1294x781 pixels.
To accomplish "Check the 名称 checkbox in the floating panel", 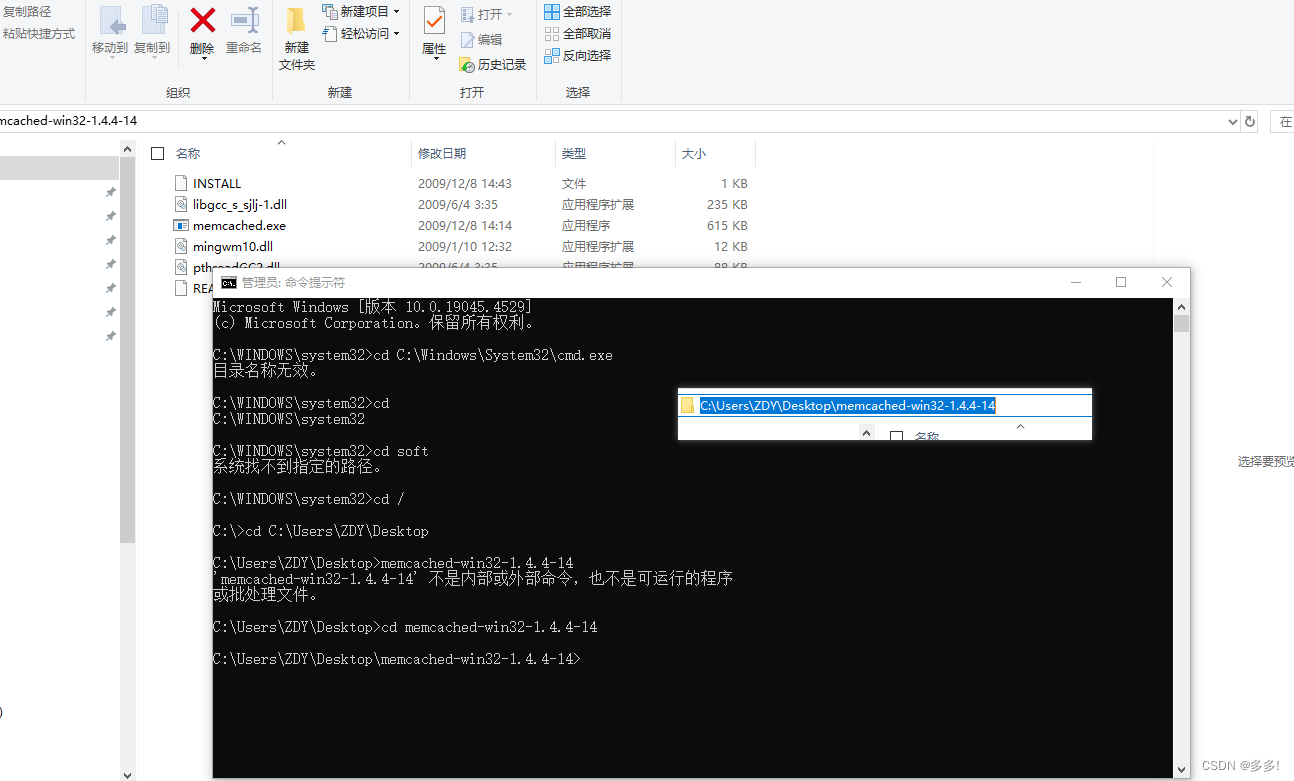I will coord(897,437).
